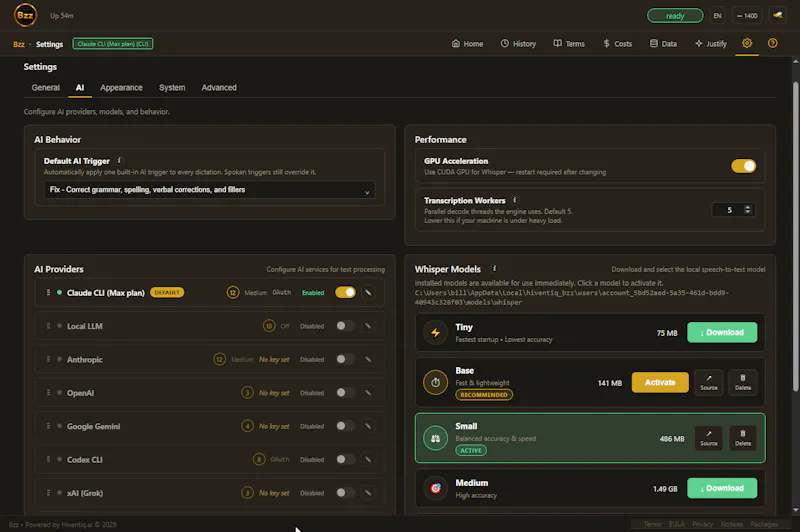The height and width of the screenshot is (532, 800).
Task: Switch to the General settings tab
Action: tap(45, 87)
